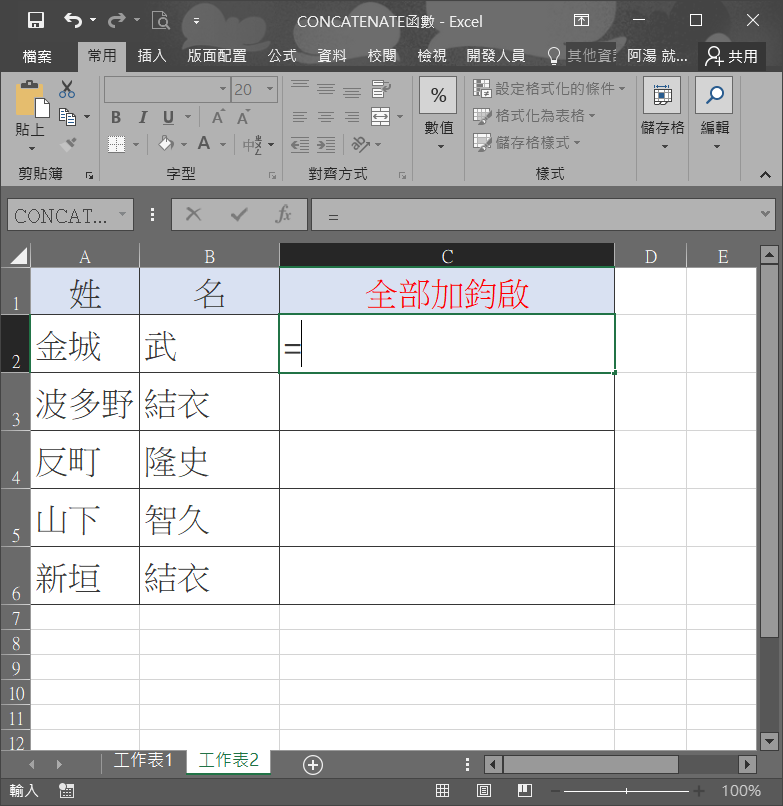Select cell A2 containing 金城

coord(85,343)
